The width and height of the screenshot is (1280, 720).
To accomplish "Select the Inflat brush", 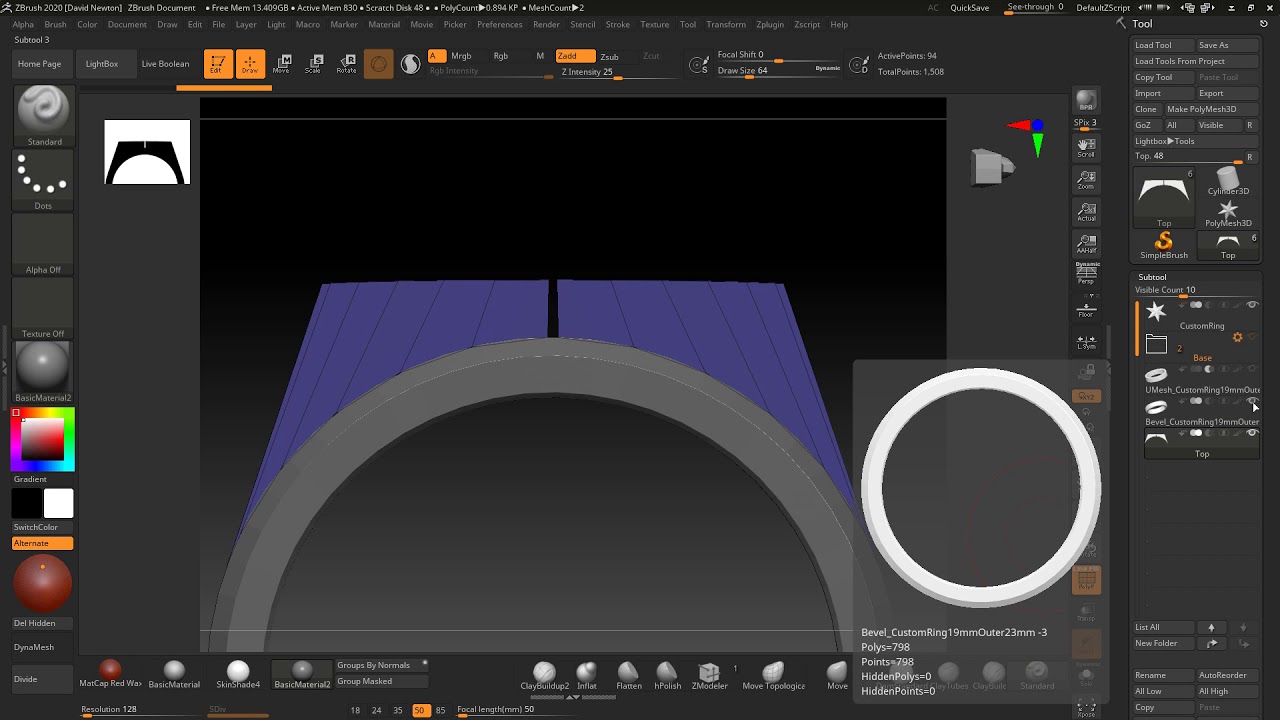I will [x=587, y=675].
